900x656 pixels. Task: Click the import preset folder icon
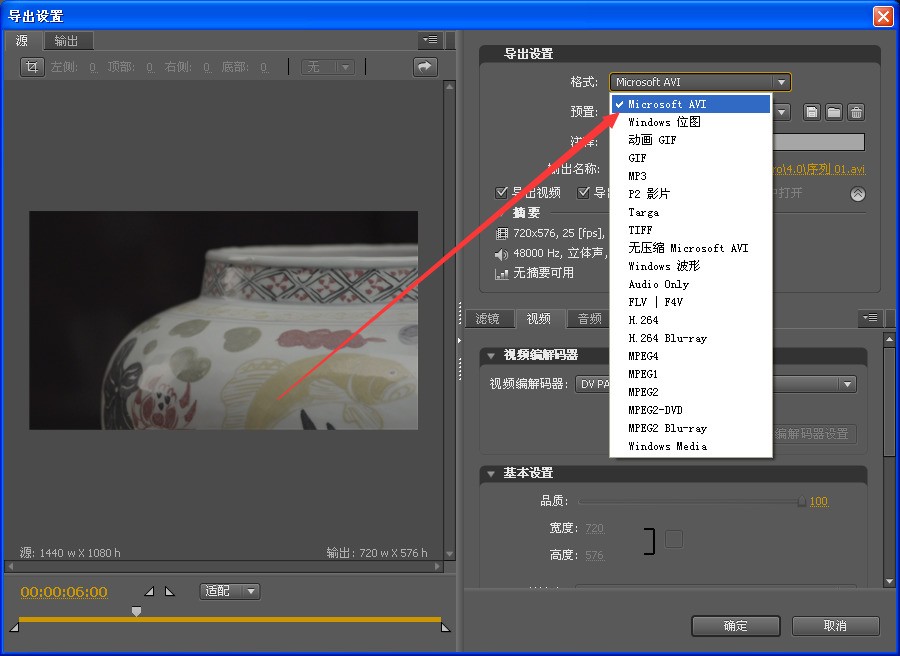pos(834,113)
